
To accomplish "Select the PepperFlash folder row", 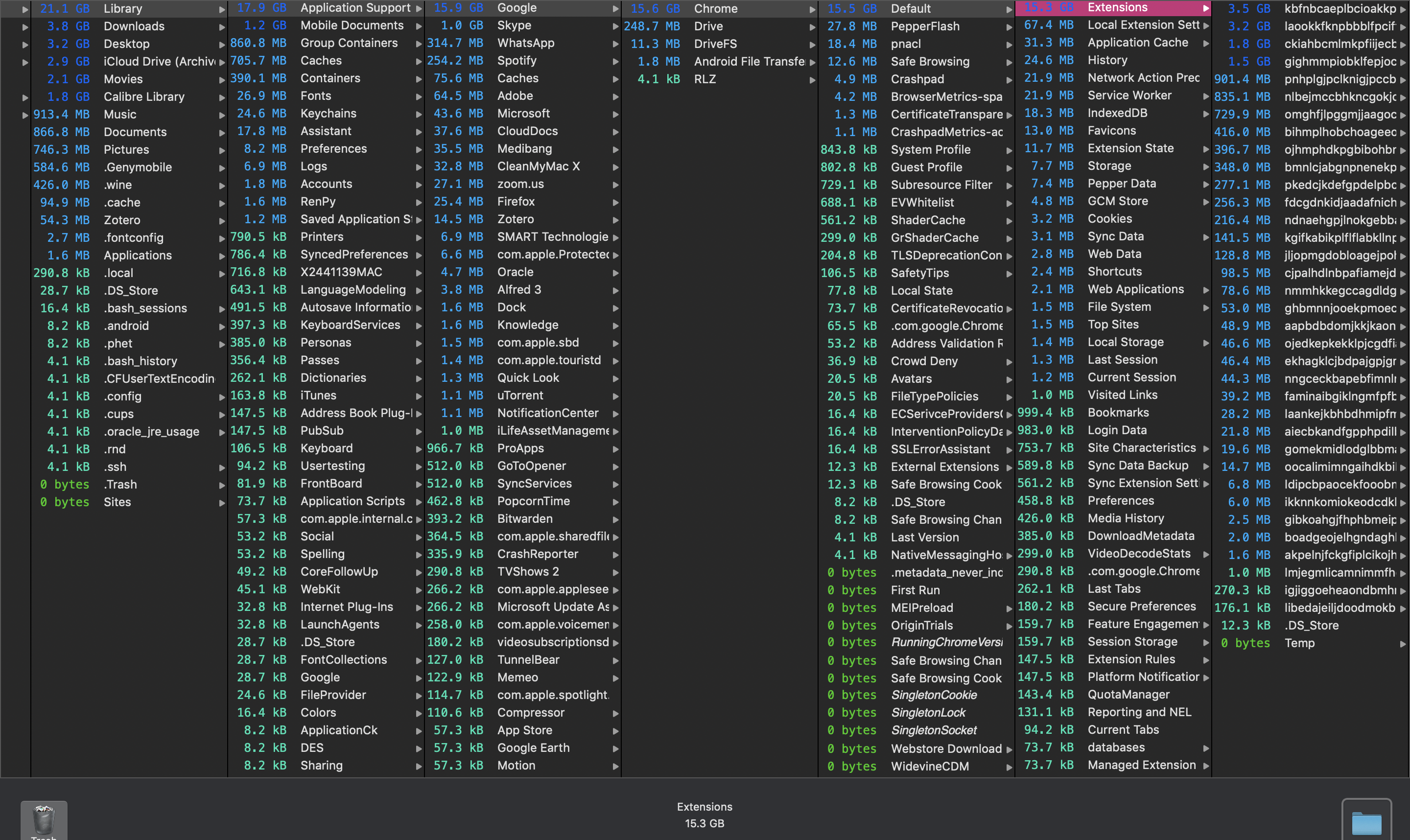I will 925,26.
